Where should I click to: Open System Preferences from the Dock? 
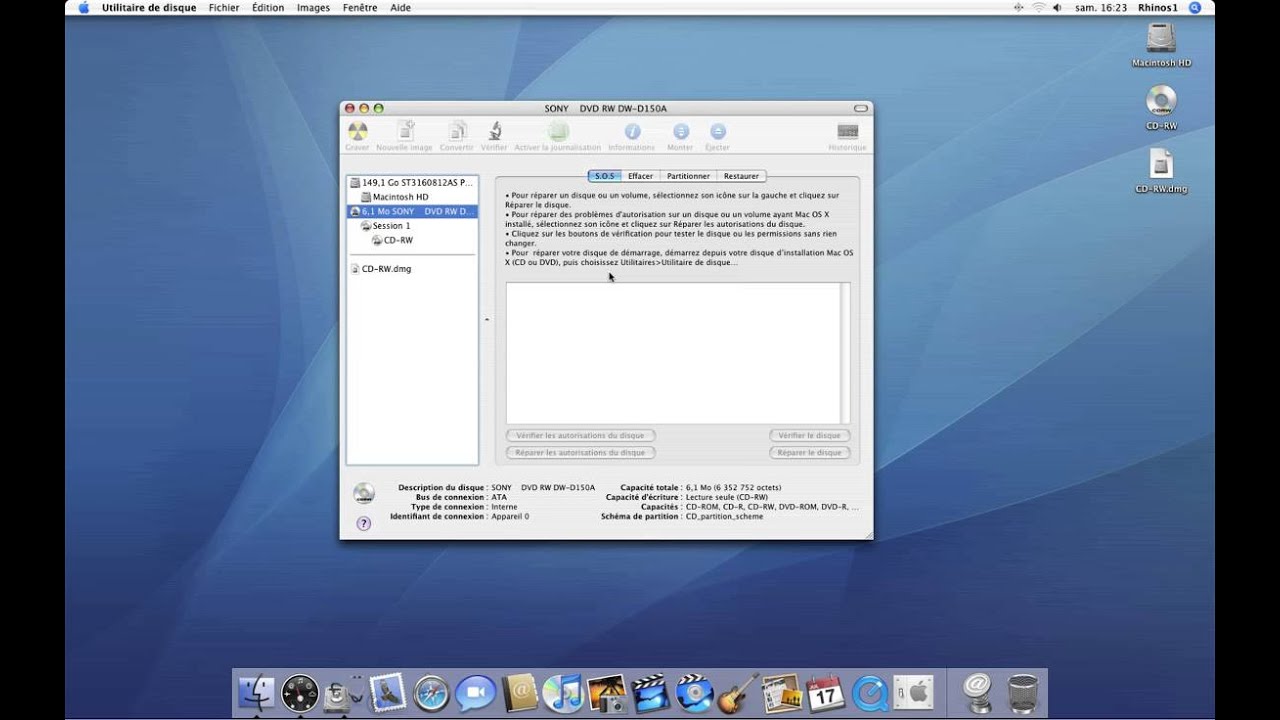[913, 692]
